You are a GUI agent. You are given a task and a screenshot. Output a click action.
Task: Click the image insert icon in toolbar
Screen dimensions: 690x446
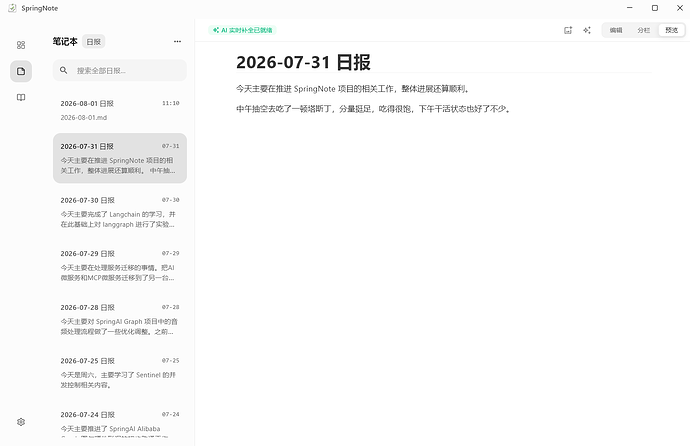pos(568,30)
